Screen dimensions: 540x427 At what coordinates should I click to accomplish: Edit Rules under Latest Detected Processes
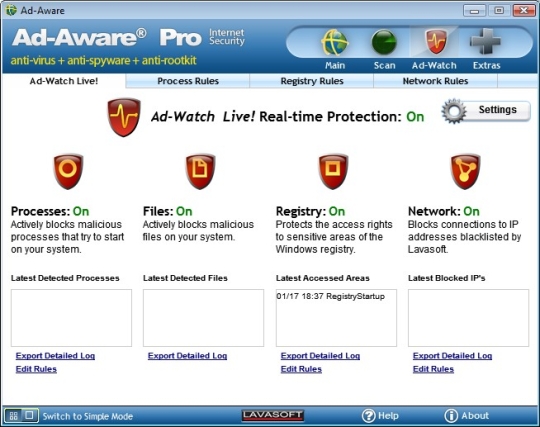point(36,369)
